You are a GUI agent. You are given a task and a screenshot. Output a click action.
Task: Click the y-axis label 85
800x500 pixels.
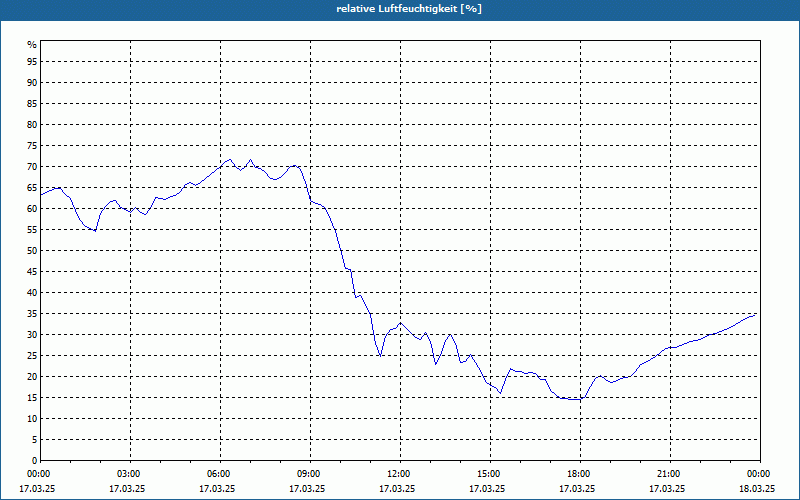32,104
